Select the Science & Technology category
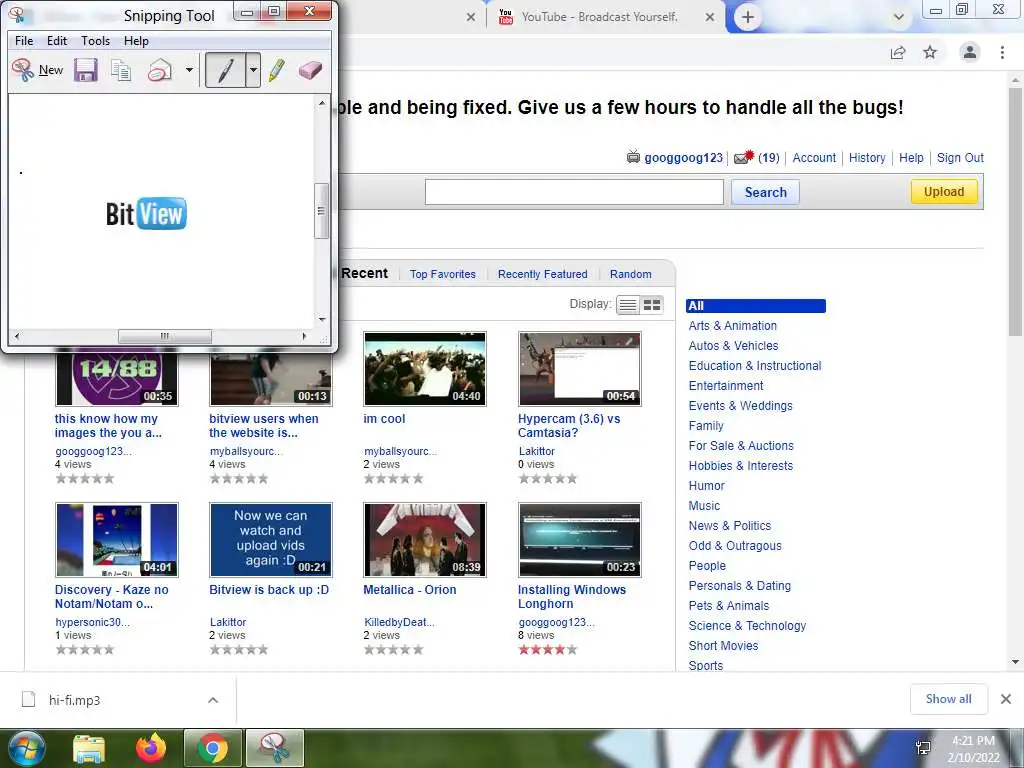The width and height of the screenshot is (1024, 768). [x=747, y=626]
